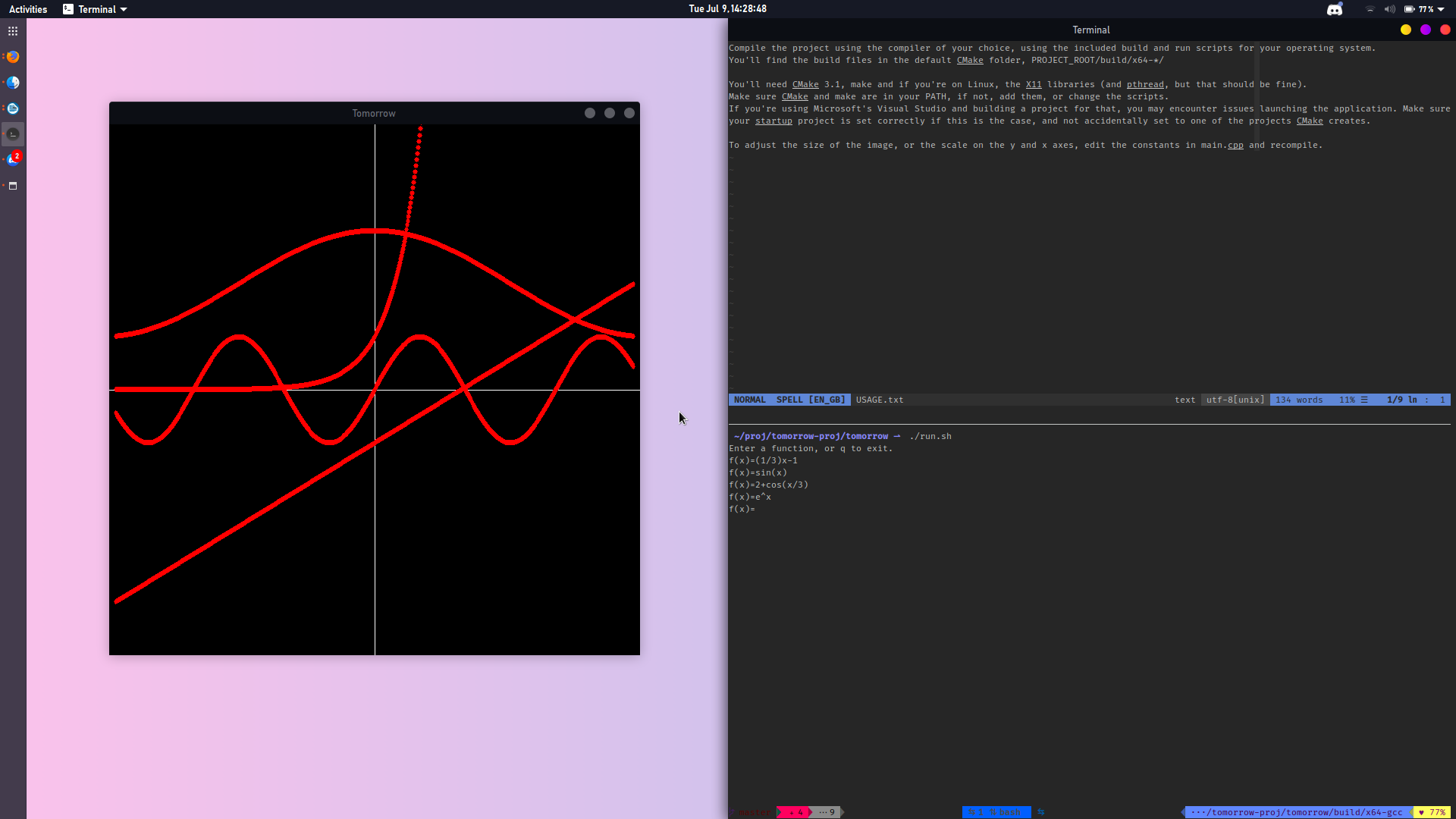The image size is (1456, 819).
Task: Click the yellow 77% battery segment in tmux bar
Action: [x=1432, y=812]
